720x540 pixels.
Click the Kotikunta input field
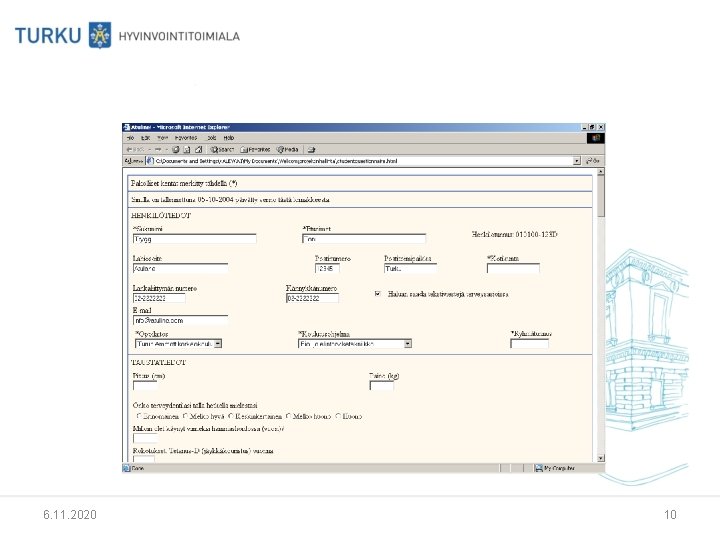pyautogui.click(x=513, y=269)
